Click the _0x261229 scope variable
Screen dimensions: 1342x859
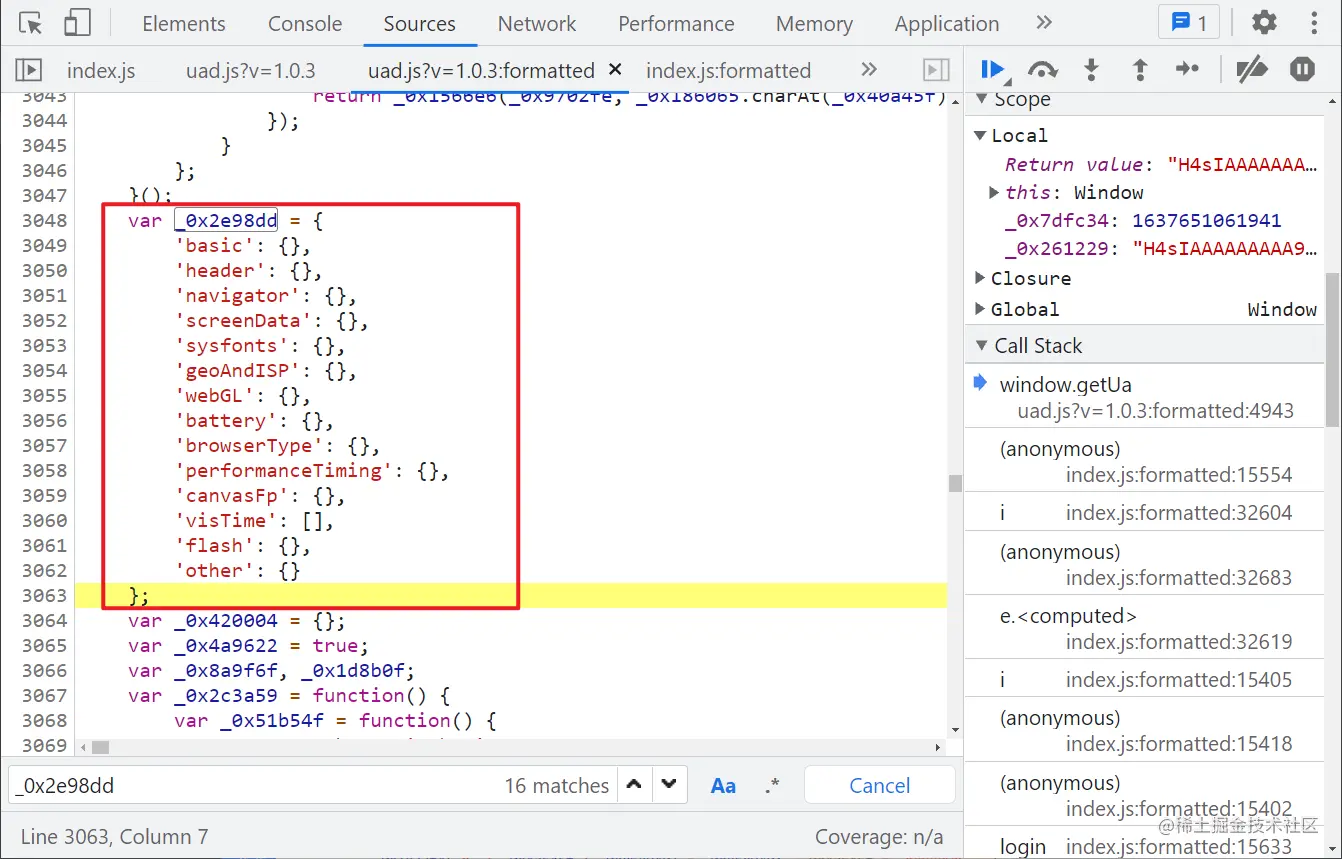tap(1161, 249)
